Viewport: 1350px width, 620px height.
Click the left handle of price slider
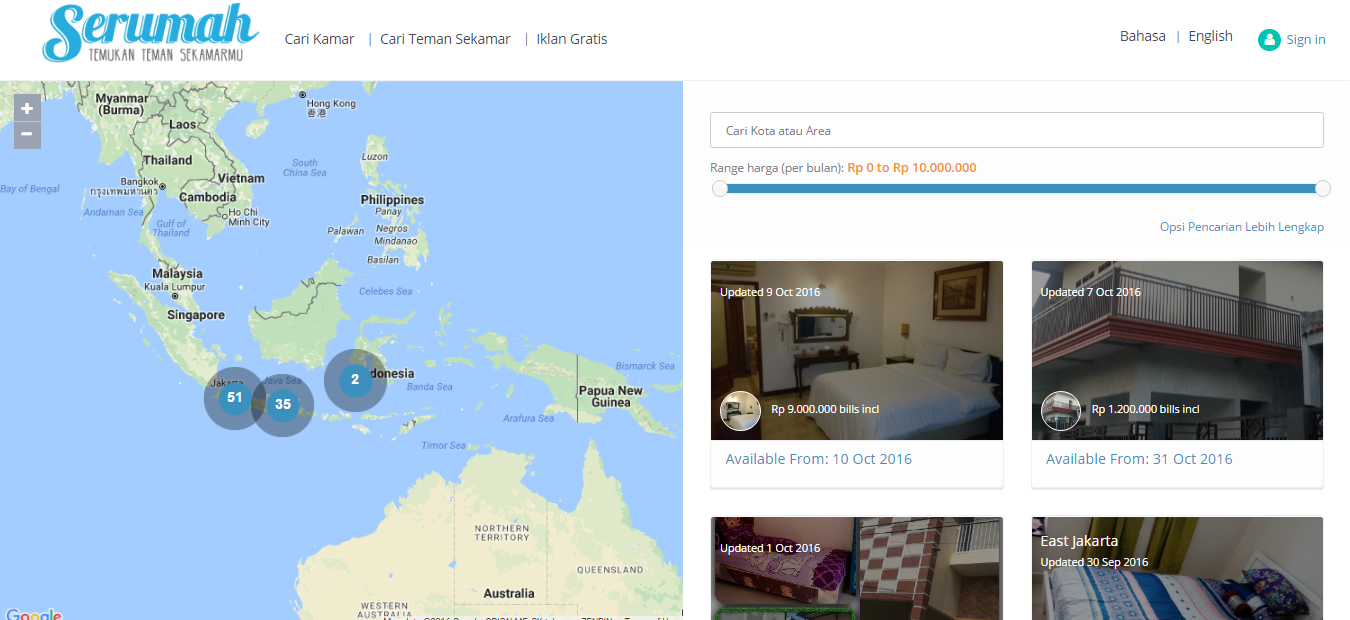[720, 189]
